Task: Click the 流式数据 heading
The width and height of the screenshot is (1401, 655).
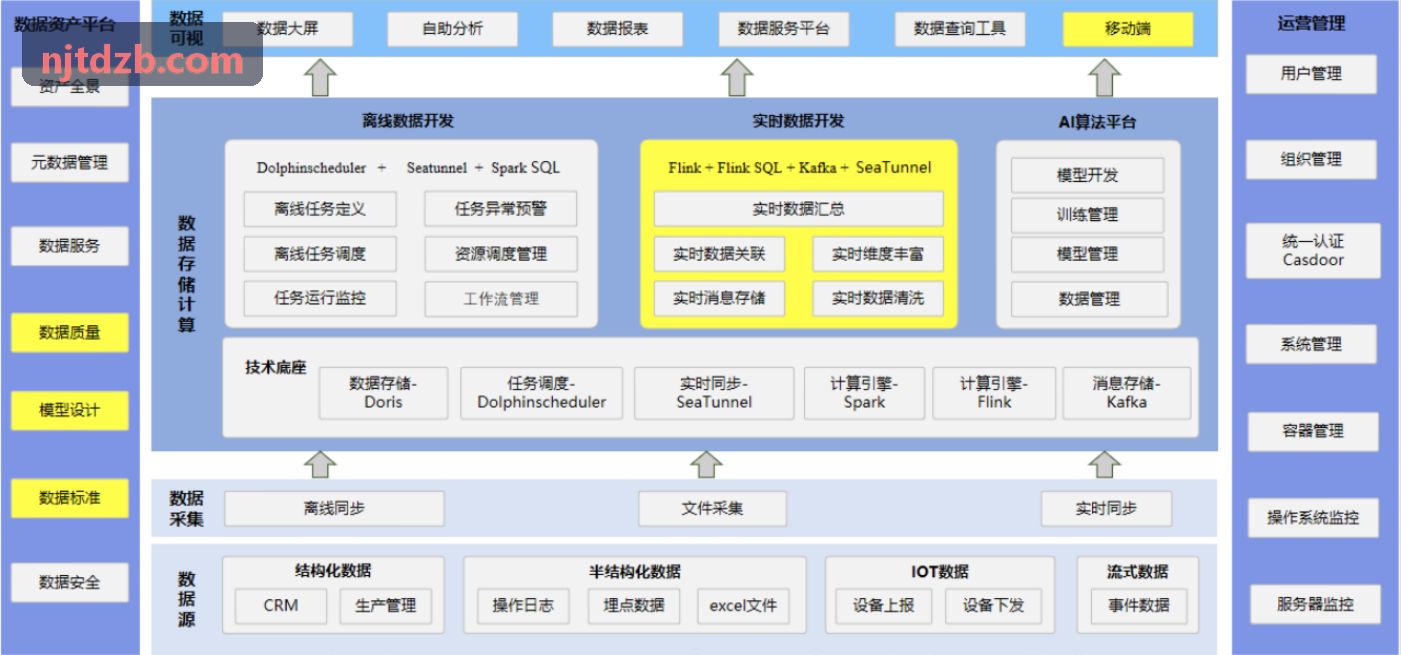Action: pos(1138,572)
